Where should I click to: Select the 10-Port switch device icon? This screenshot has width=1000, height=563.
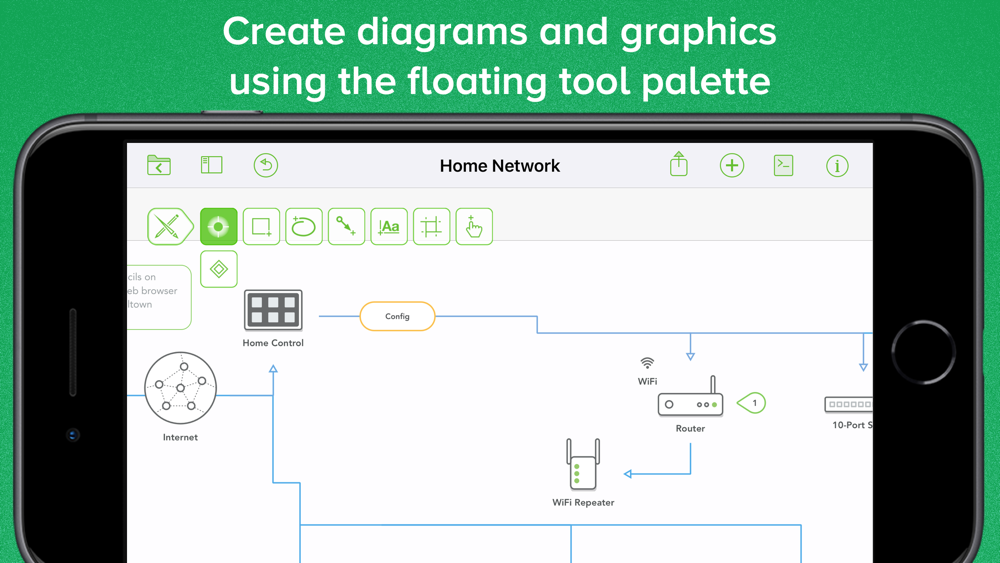(x=848, y=404)
